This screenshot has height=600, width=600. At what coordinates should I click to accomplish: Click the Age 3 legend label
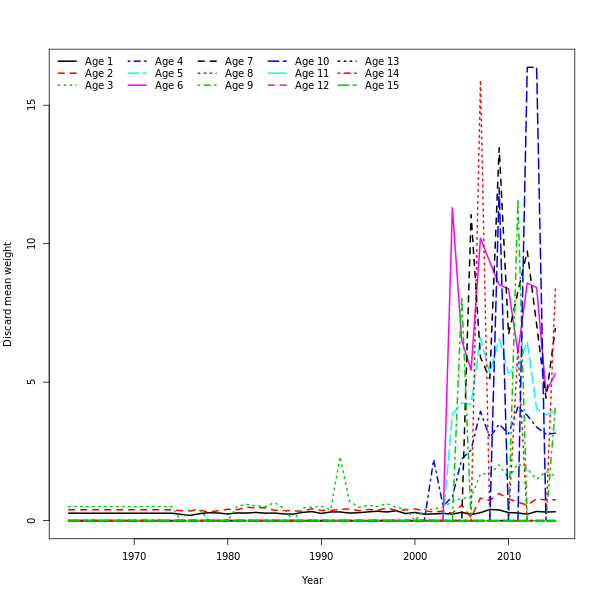[x=99, y=86]
